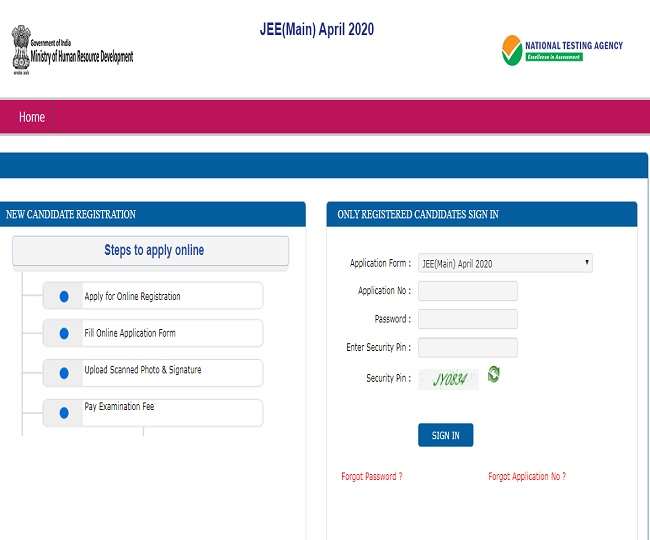Select the Fill Online Application Form step
Viewport: 650px width, 540px height.
point(130,333)
